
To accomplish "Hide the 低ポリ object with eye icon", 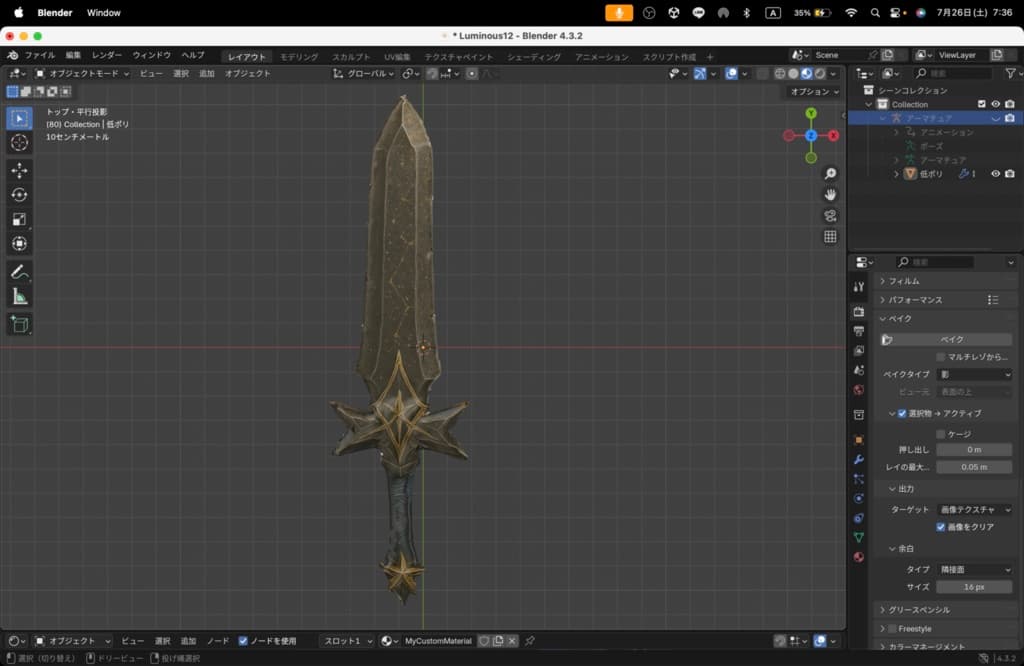I will pos(995,174).
